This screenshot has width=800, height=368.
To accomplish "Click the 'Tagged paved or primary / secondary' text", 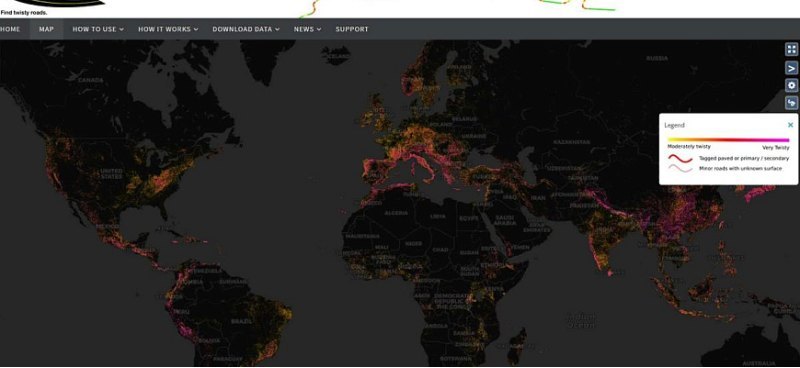I will [743, 159].
